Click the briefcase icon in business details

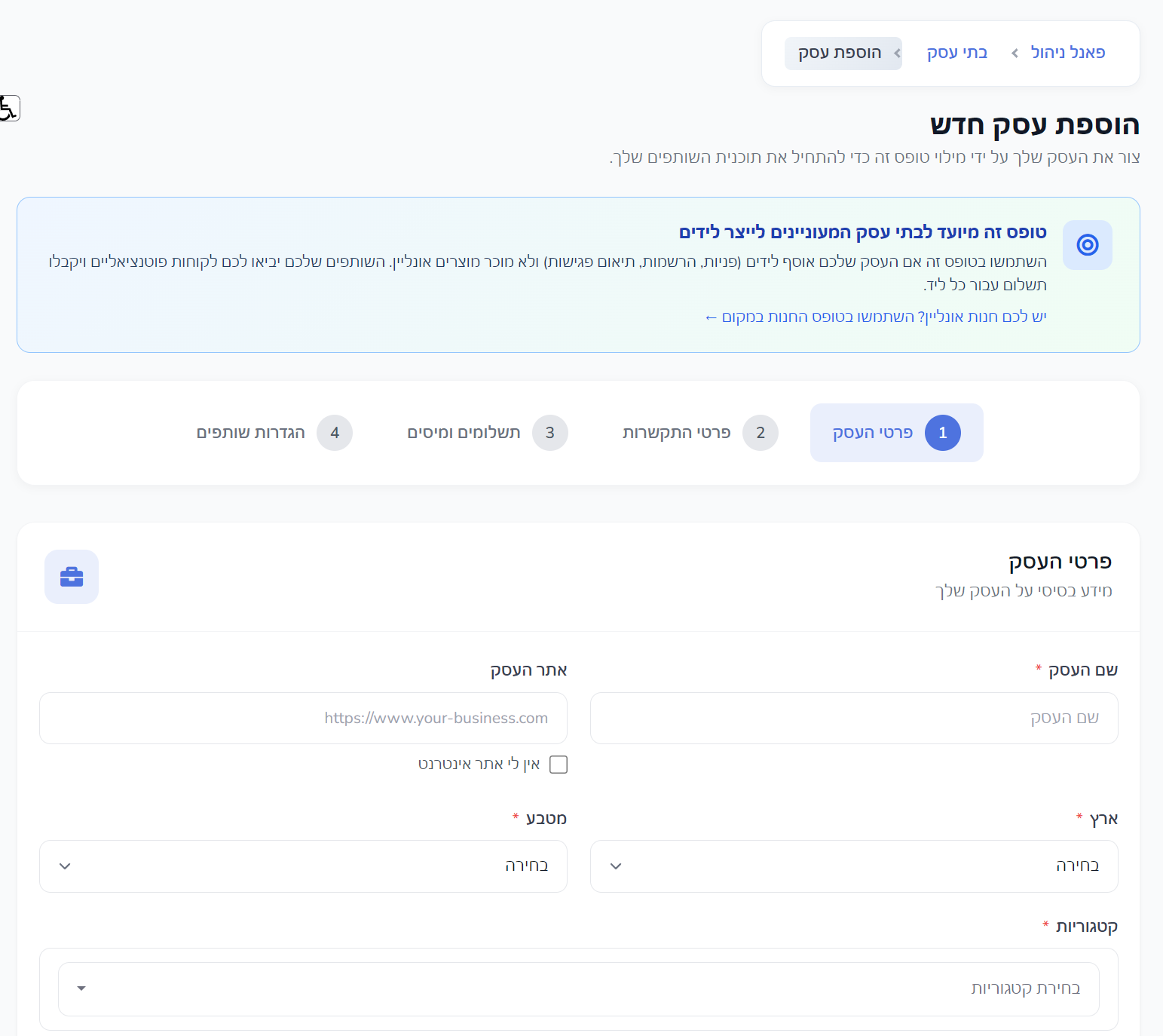pyautogui.click(x=72, y=577)
